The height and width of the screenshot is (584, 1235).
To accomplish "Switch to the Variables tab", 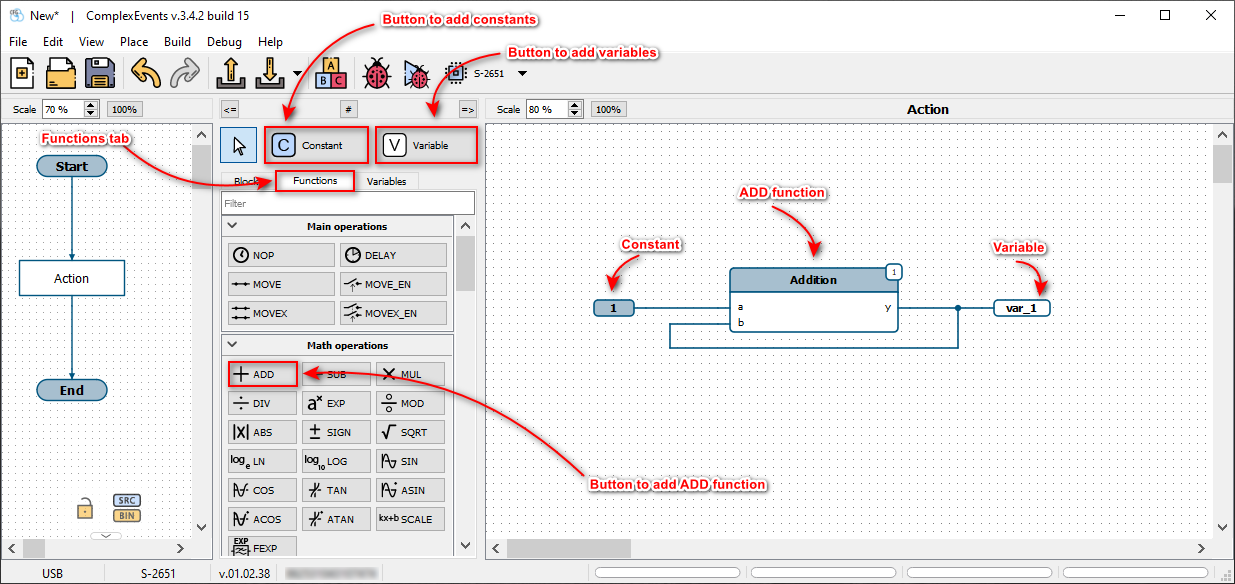I will click(x=386, y=181).
